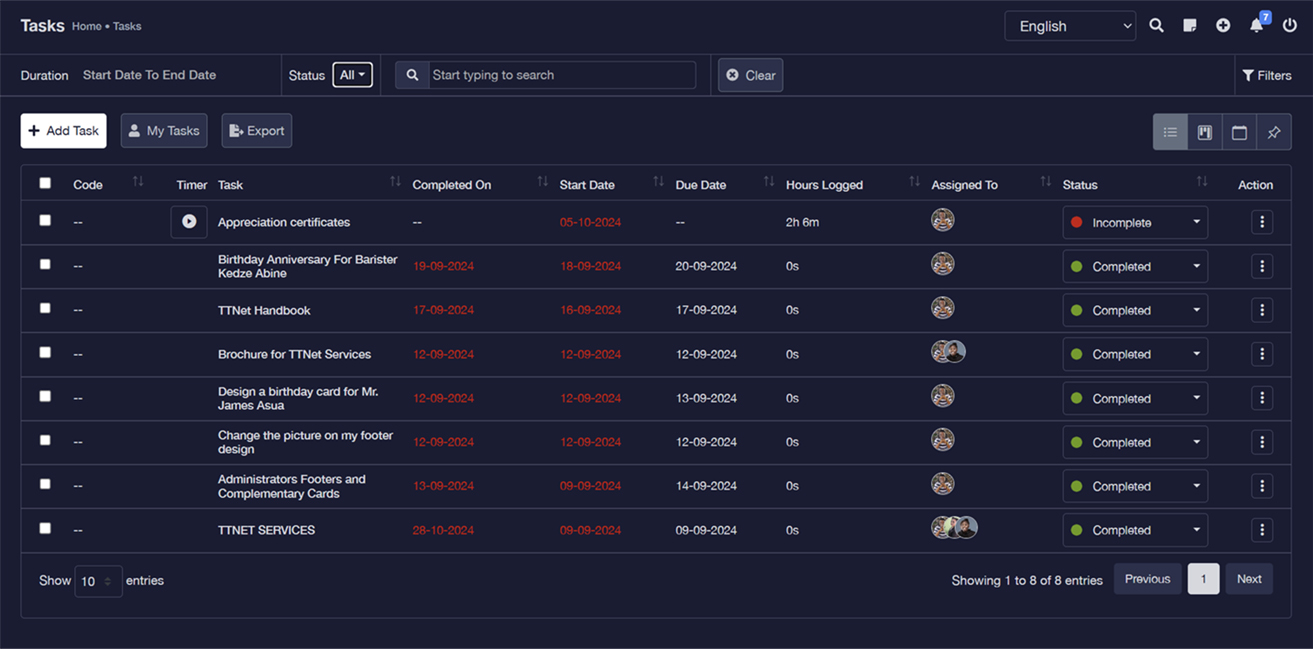
Task: Open the notifications bell
Action: tap(1257, 26)
